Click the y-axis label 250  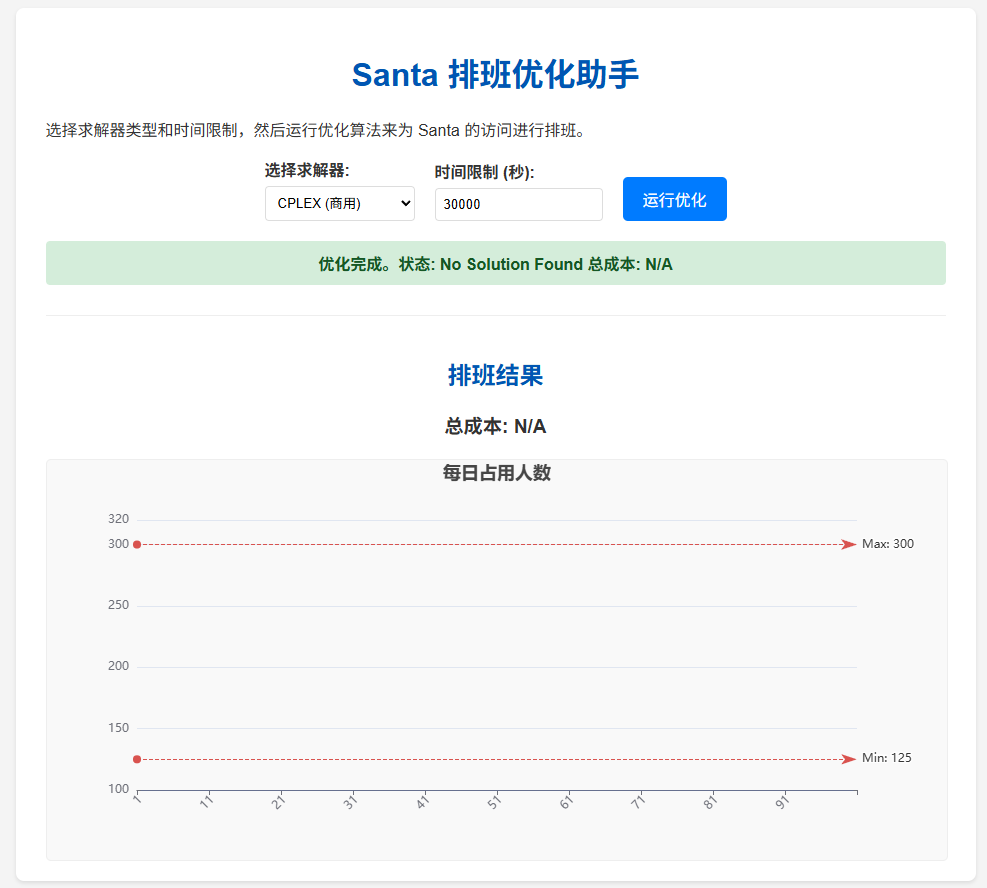pyautogui.click(x=118, y=605)
